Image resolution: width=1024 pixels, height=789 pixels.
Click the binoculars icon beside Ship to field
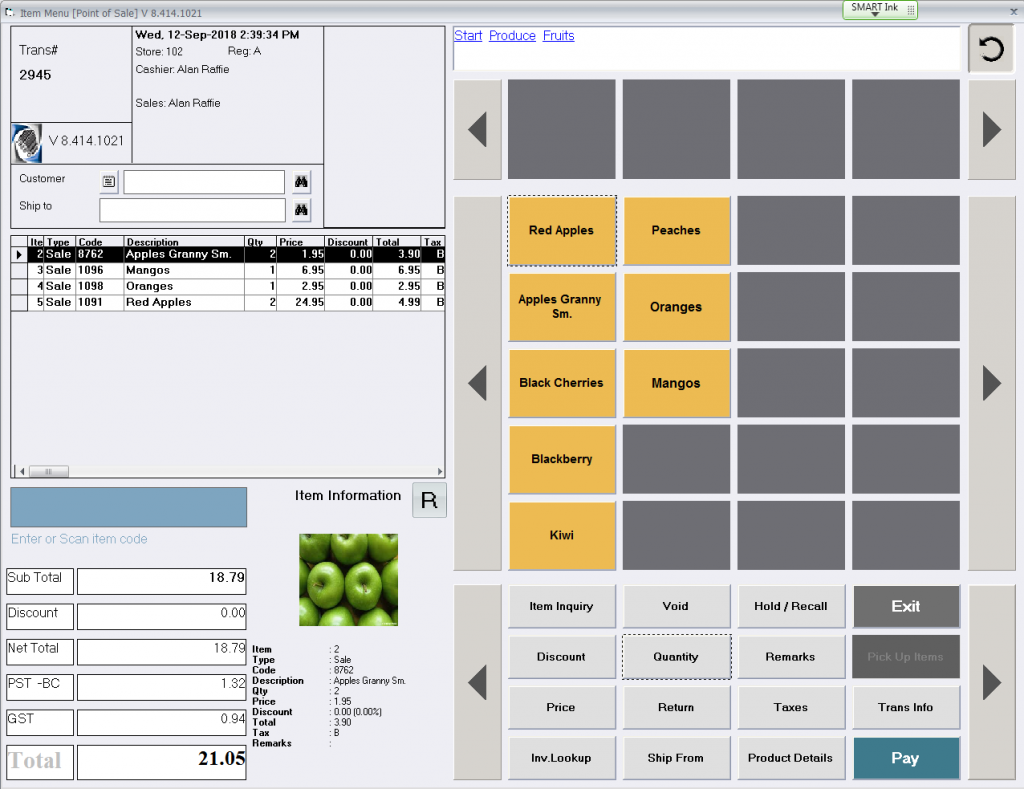point(301,210)
